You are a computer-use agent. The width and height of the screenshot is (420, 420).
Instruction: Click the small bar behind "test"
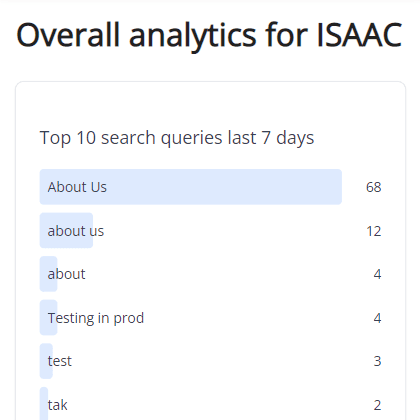pos(46,361)
